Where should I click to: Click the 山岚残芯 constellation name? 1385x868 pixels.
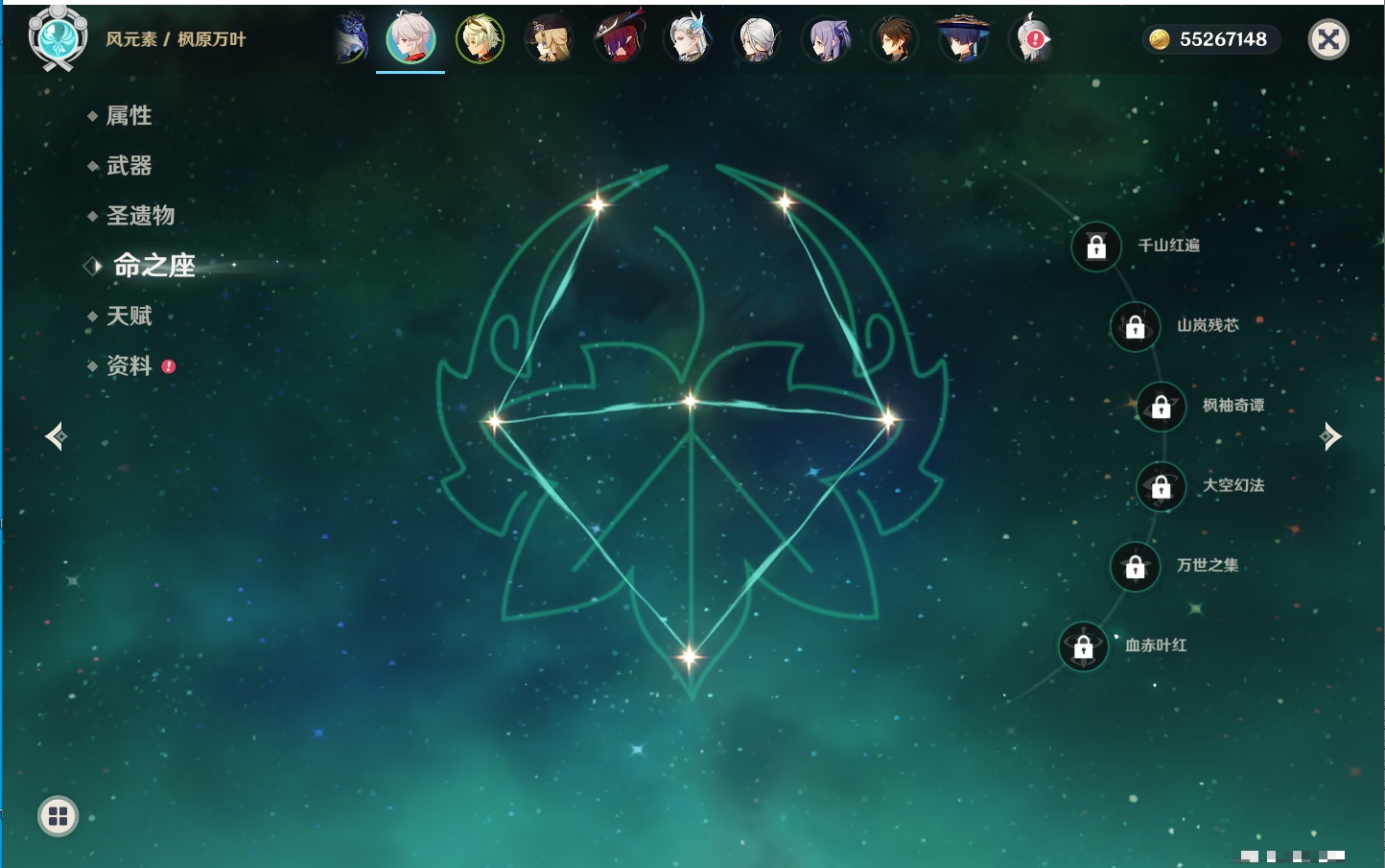coord(1209,325)
